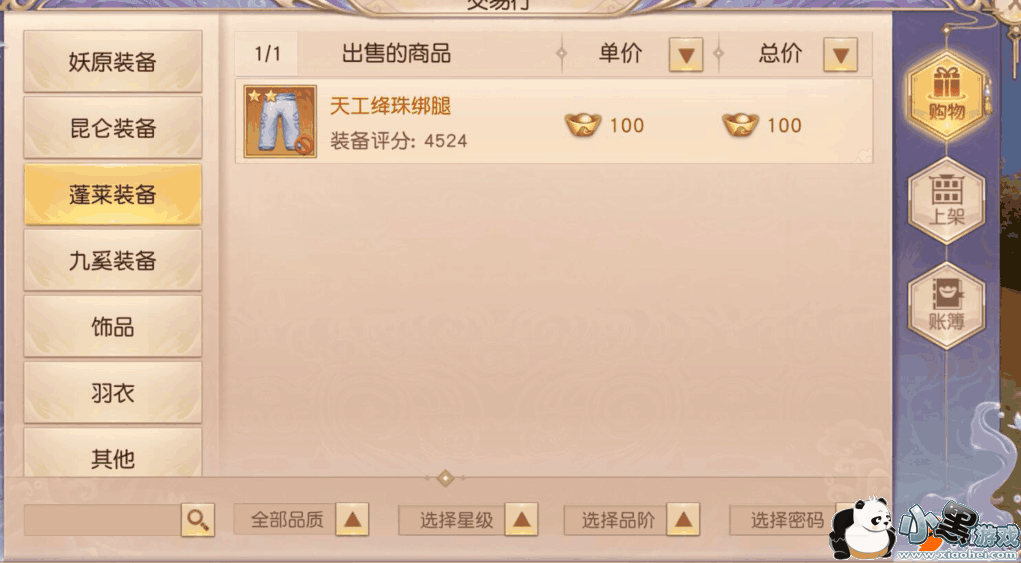Sort by 单价 using the arrow button
This screenshot has width=1021, height=563.
(x=686, y=55)
